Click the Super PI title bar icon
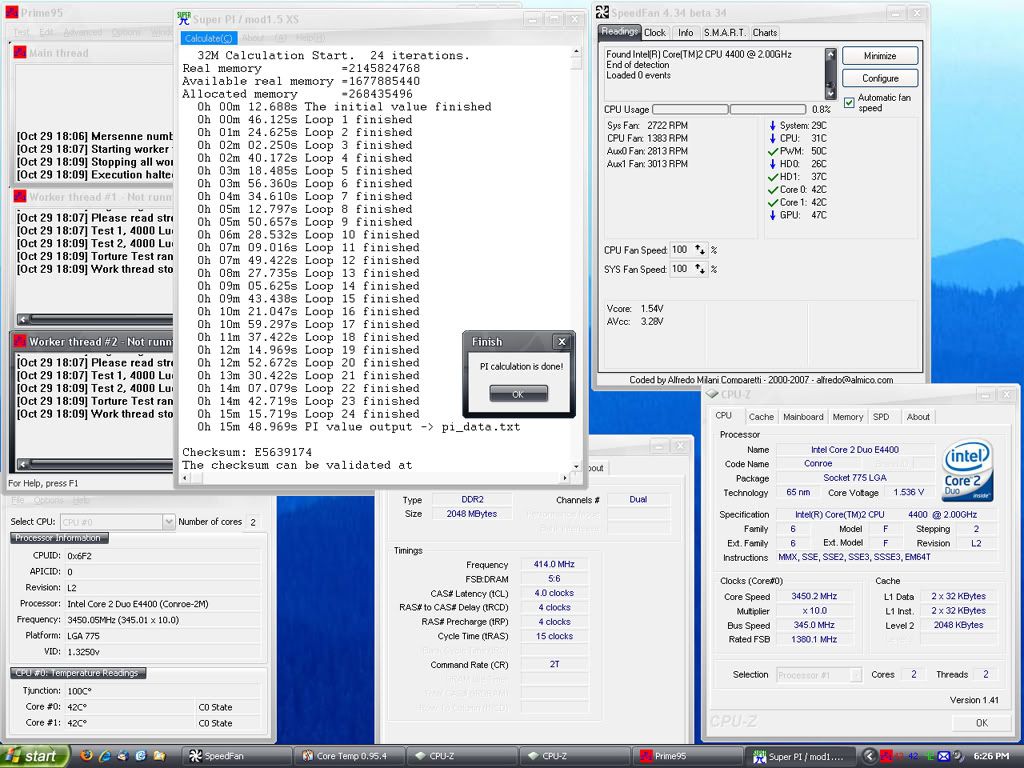 tap(184, 19)
